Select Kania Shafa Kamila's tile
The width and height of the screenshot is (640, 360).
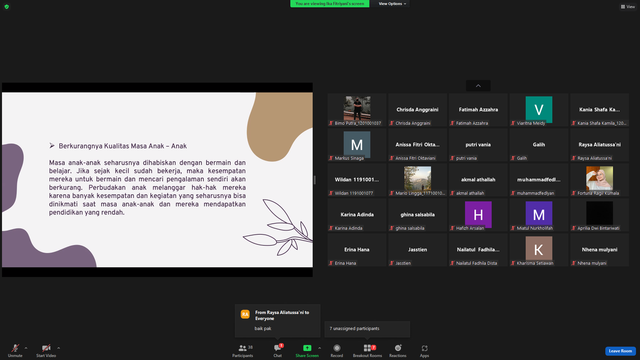pos(599,110)
